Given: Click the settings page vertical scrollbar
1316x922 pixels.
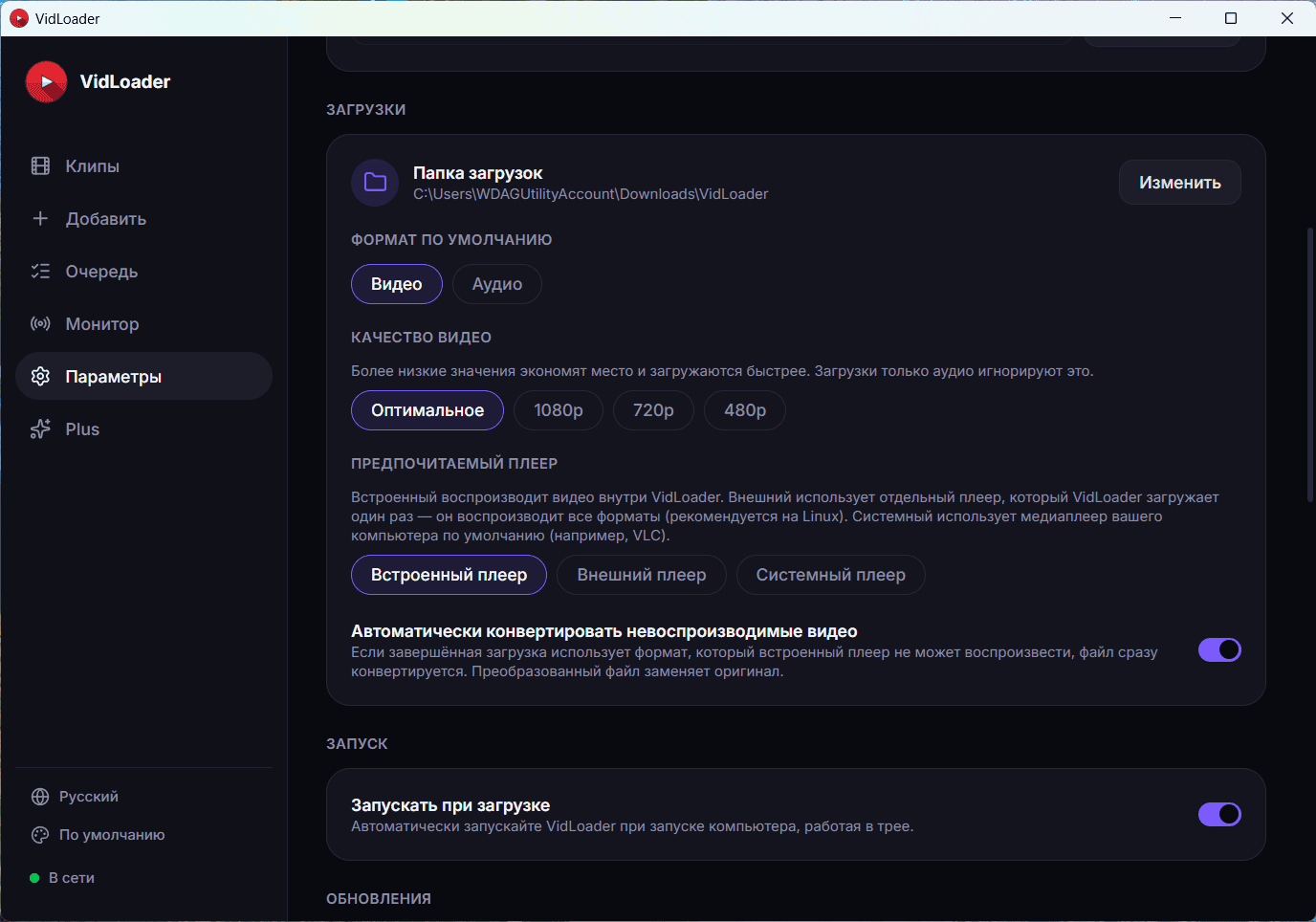Looking at the screenshot, I should (x=1310, y=364).
